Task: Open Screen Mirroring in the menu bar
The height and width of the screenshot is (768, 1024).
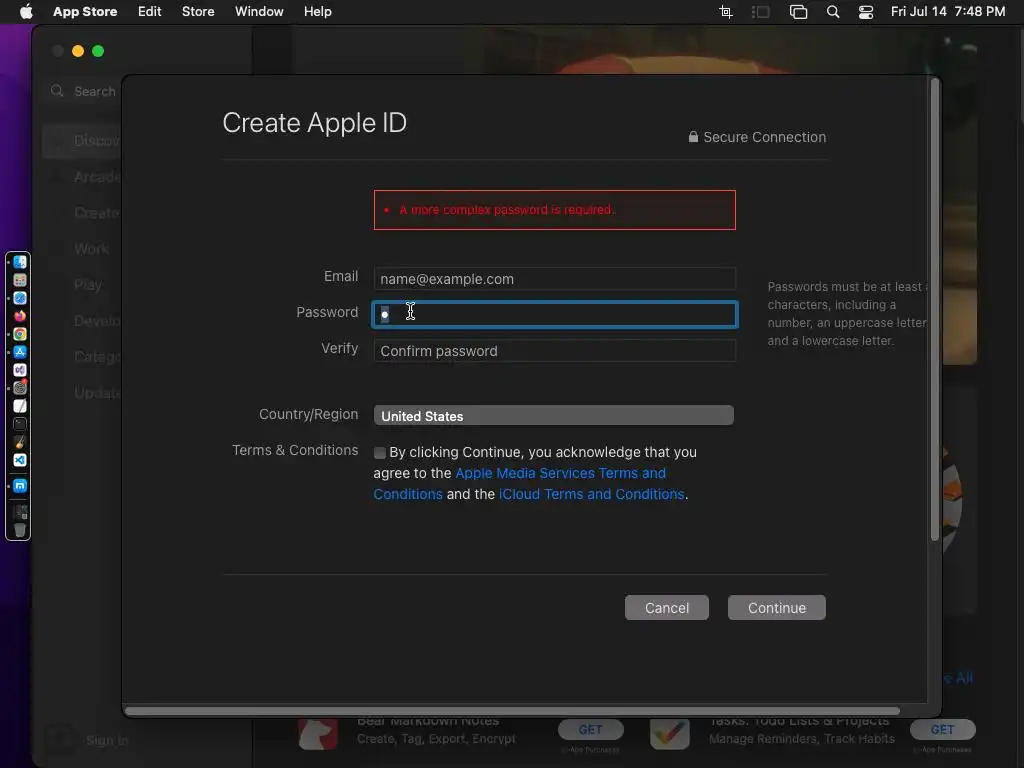Action: (798, 12)
